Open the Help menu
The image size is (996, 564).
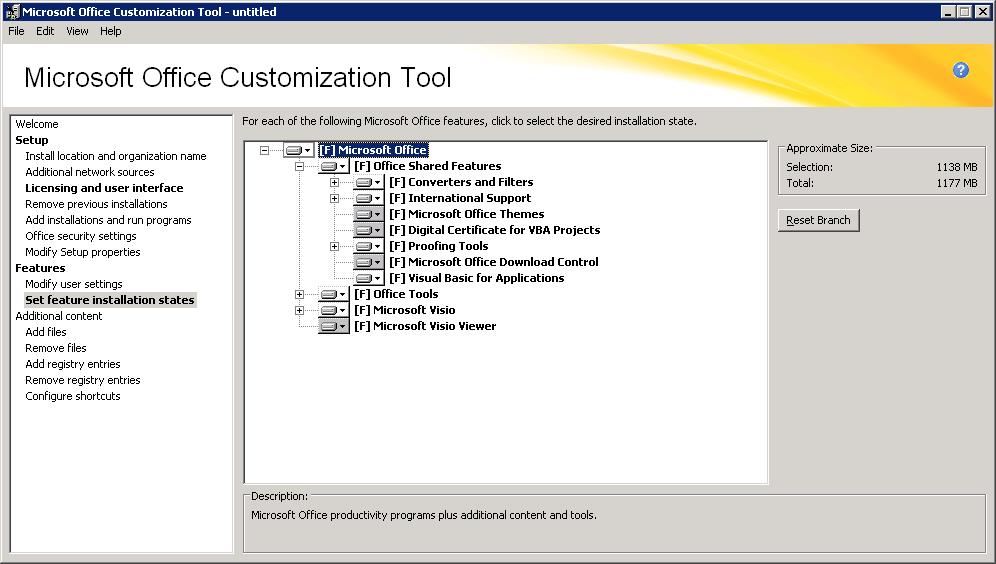coord(111,31)
